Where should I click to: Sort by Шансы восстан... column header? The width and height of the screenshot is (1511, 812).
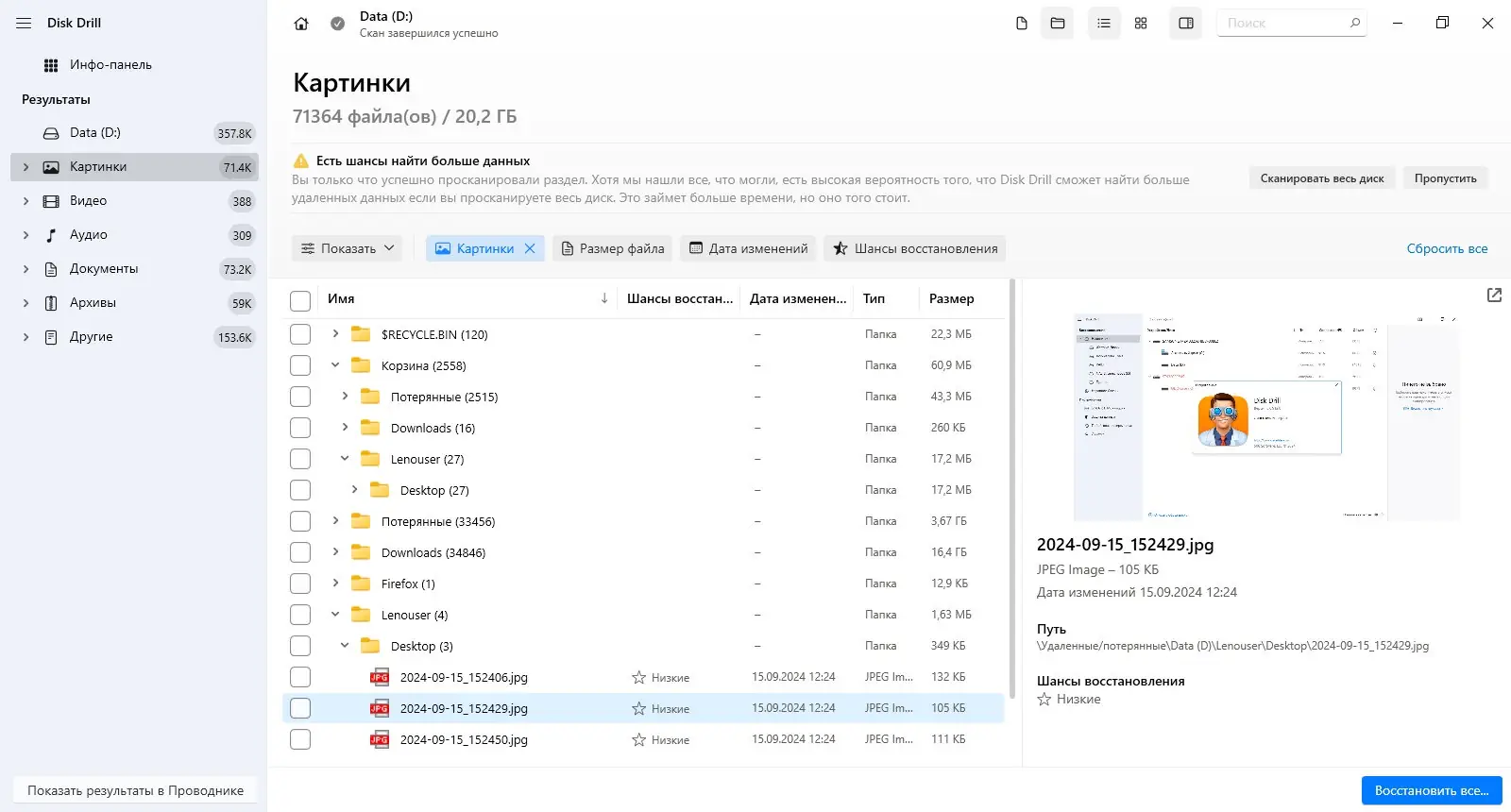680,298
